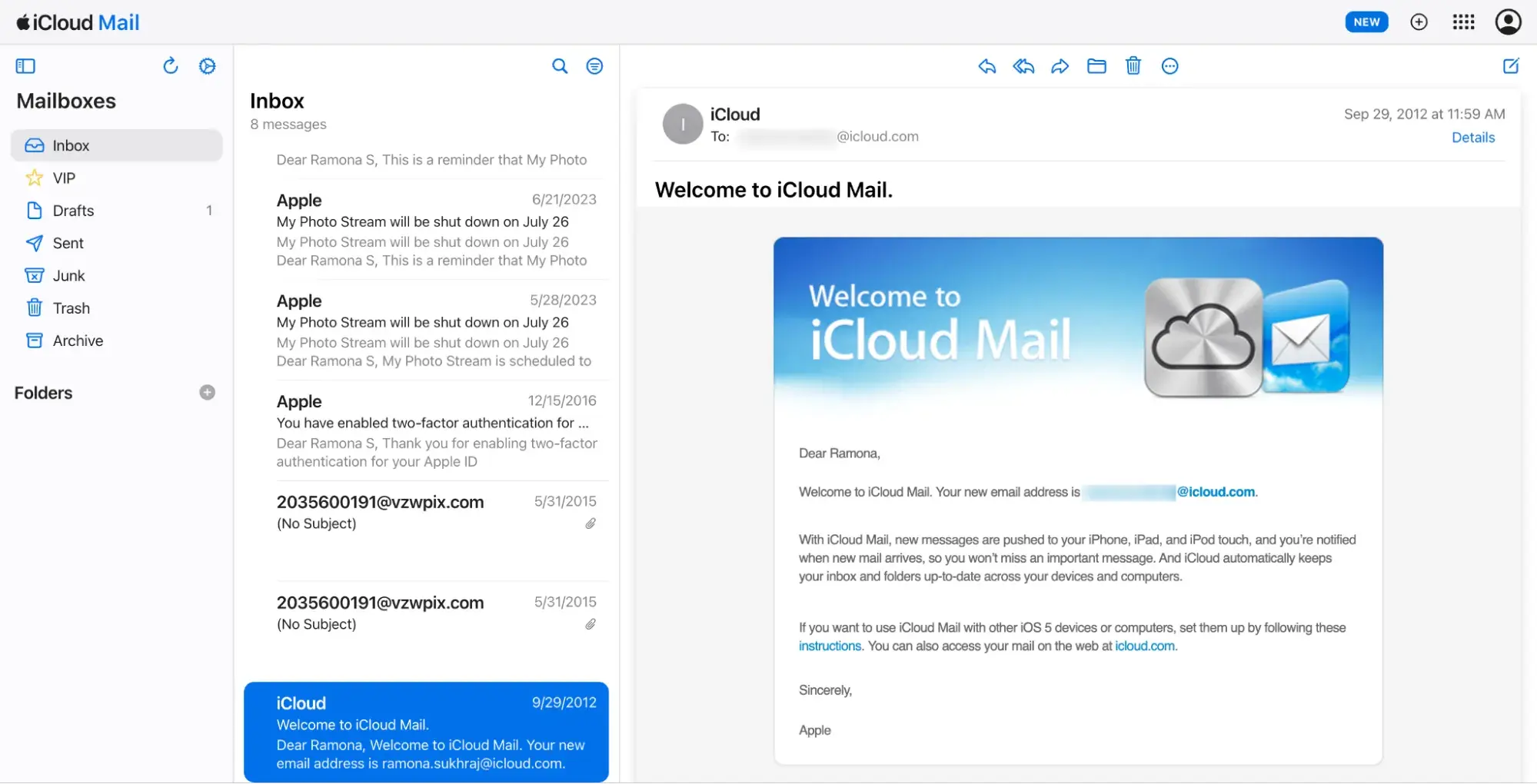The width and height of the screenshot is (1537, 784).
Task: Delete the open message with trash icon
Action: pos(1133,66)
